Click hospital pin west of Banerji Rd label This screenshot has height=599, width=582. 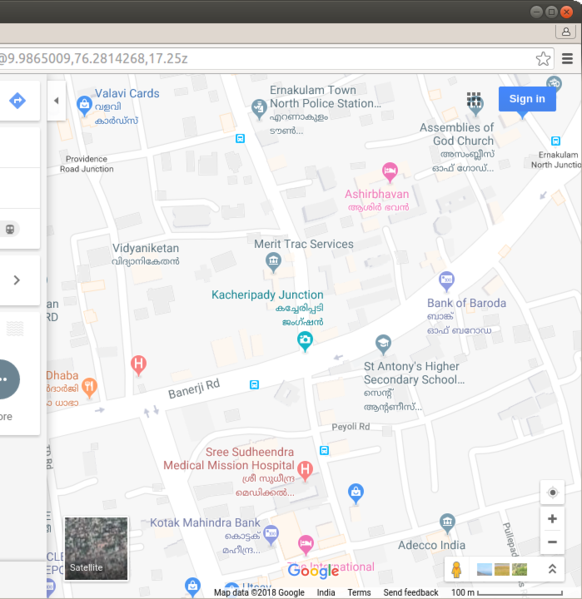tap(138, 365)
